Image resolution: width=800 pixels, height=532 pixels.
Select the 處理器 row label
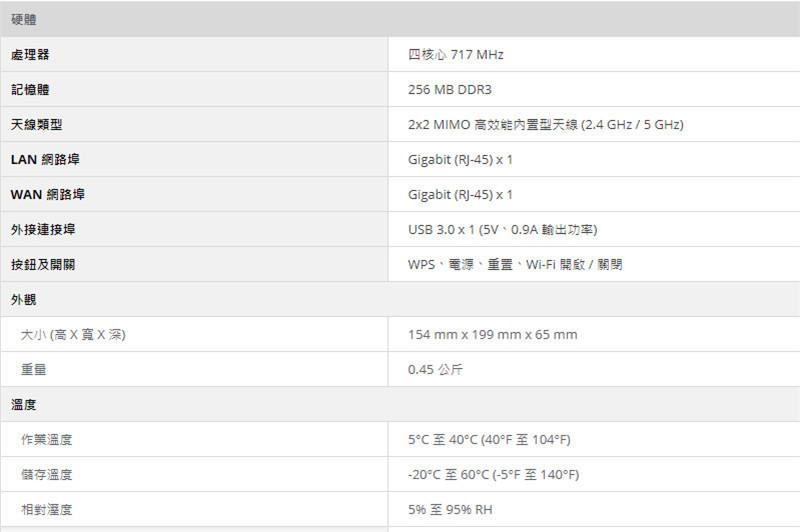coord(30,55)
